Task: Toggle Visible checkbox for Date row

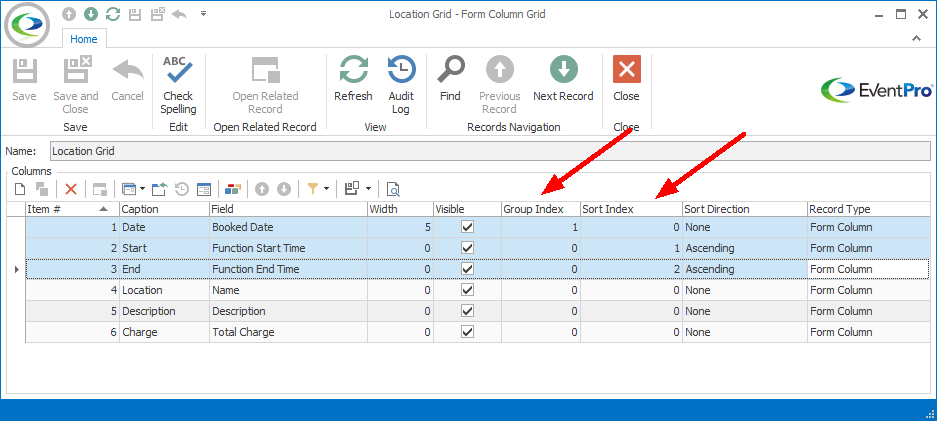Action: 467,228
